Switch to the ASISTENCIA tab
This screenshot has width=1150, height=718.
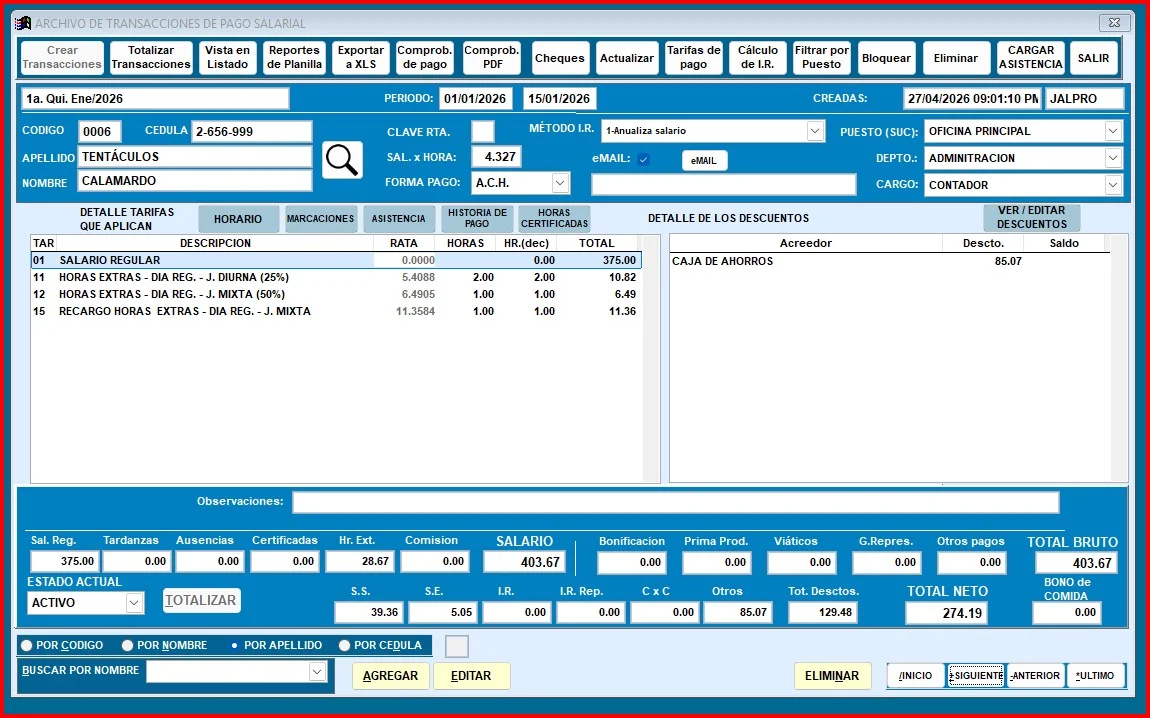coord(398,219)
